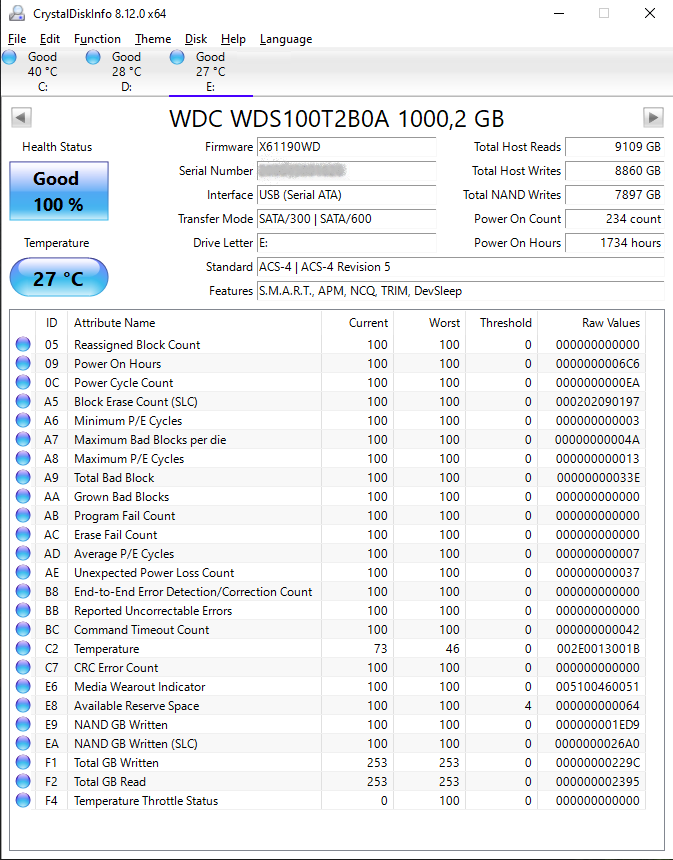Image resolution: width=673 pixels, height=860 pixels.
Task: Click status orb for Grown Bad Blocks
Action: (x=23, y=496)
